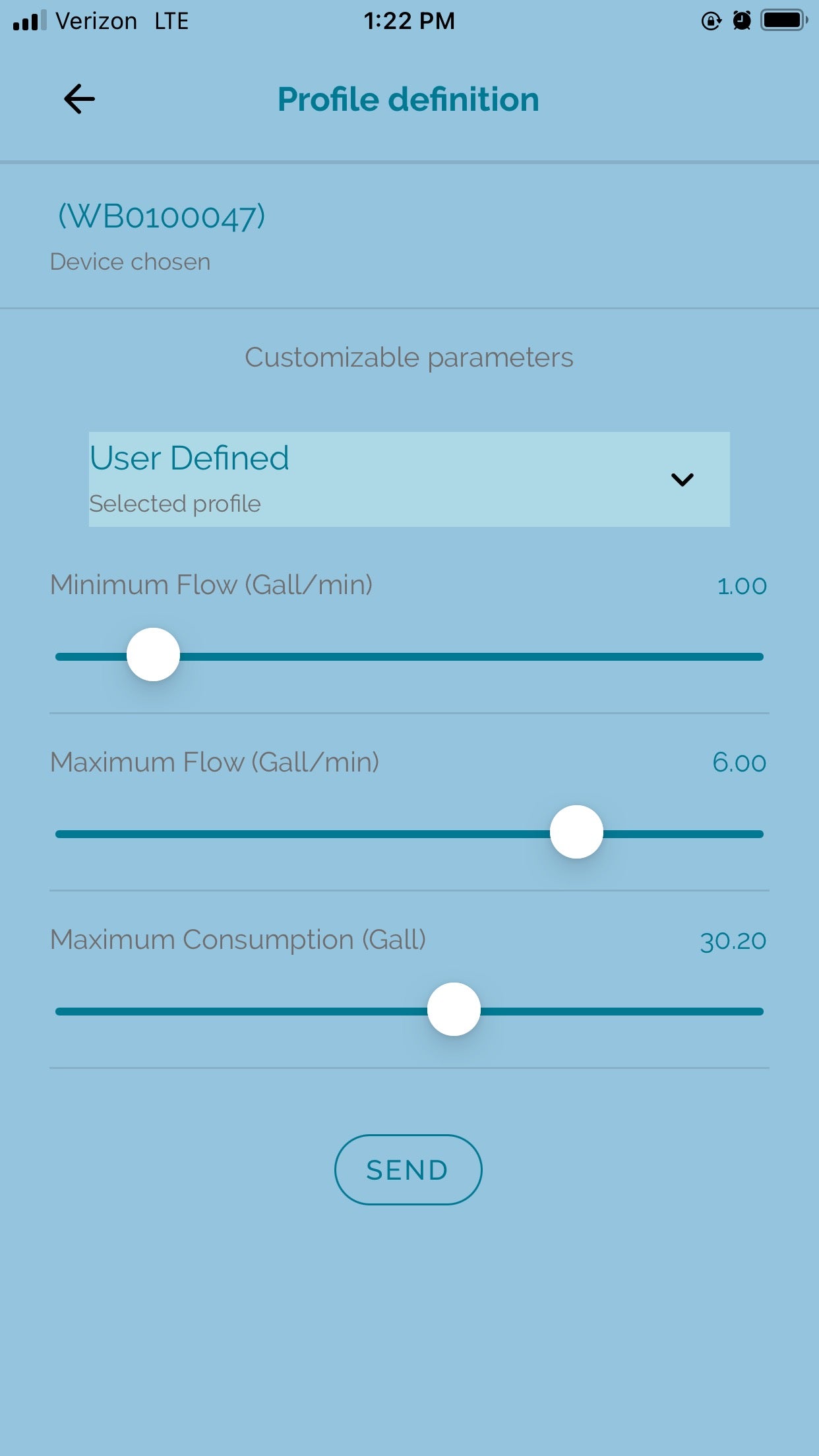Tap the back arrow icon
Viewport: 819px width, 1456px height.
click(79, 100)
